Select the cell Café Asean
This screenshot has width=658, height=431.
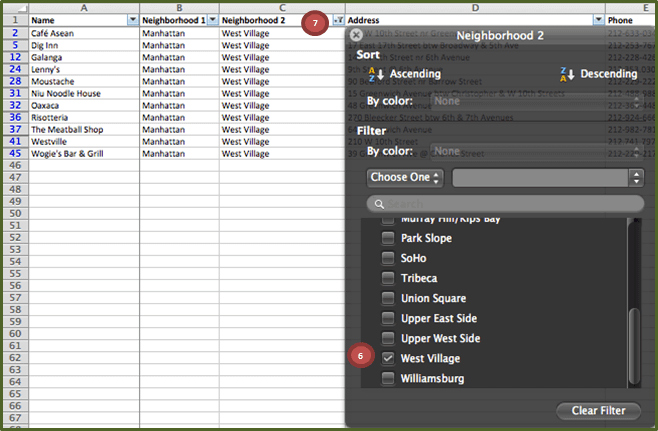point(84,33)
